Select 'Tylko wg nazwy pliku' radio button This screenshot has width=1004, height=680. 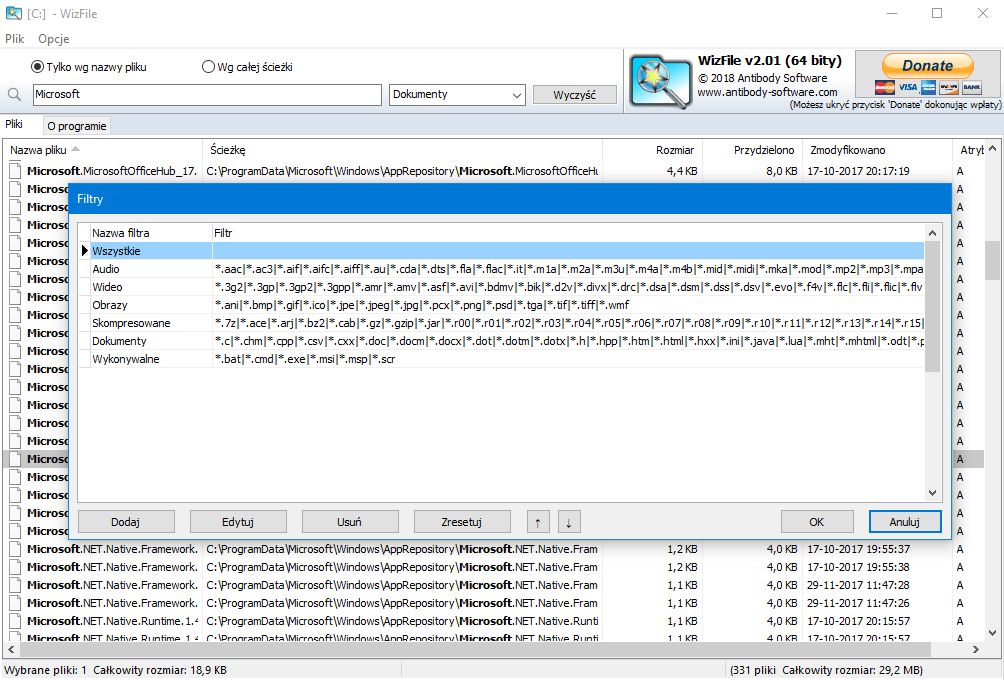(37, 67)
